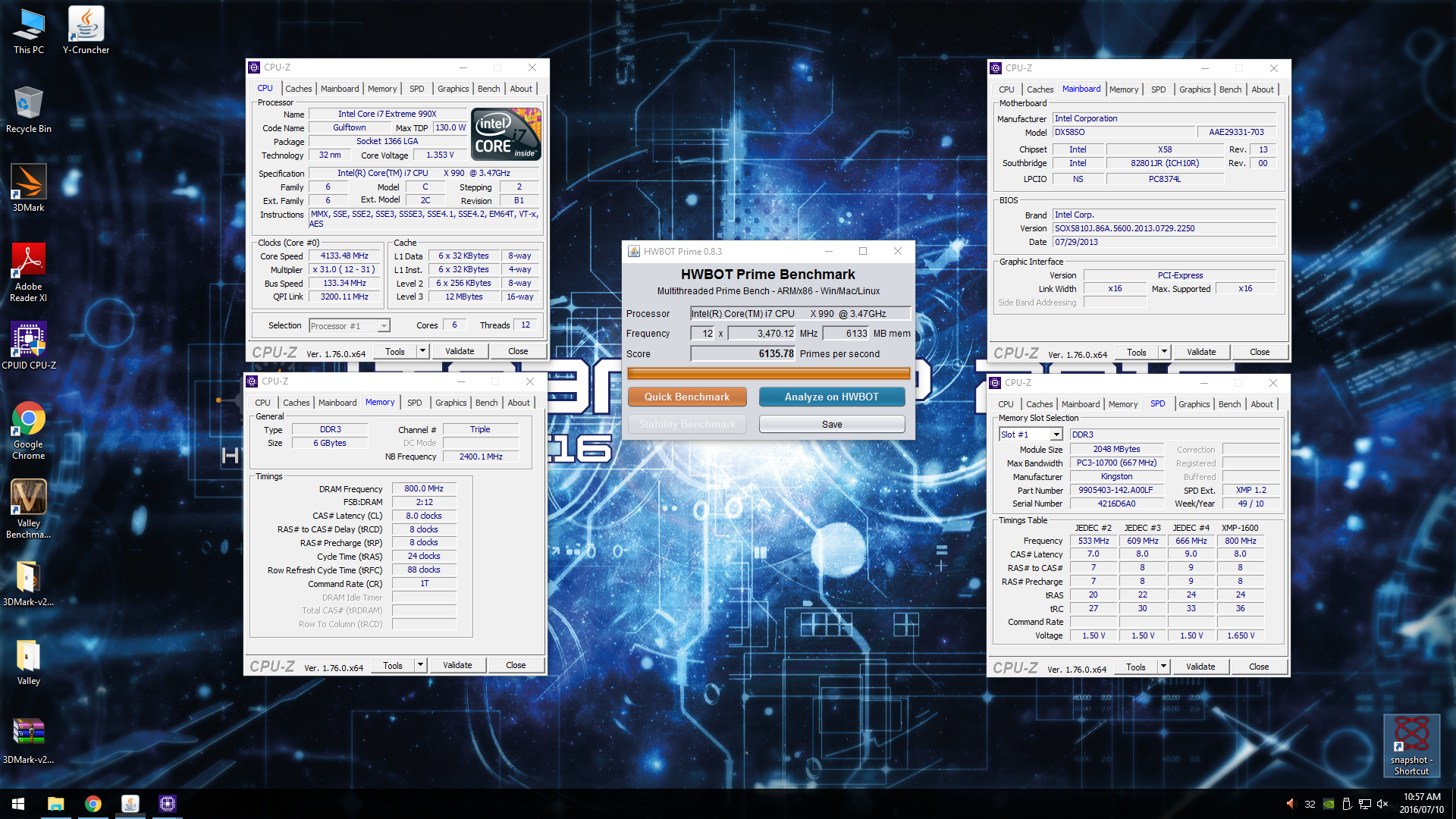
Task: Click the BIOS Version value
Action: [x=1164, y=228]
